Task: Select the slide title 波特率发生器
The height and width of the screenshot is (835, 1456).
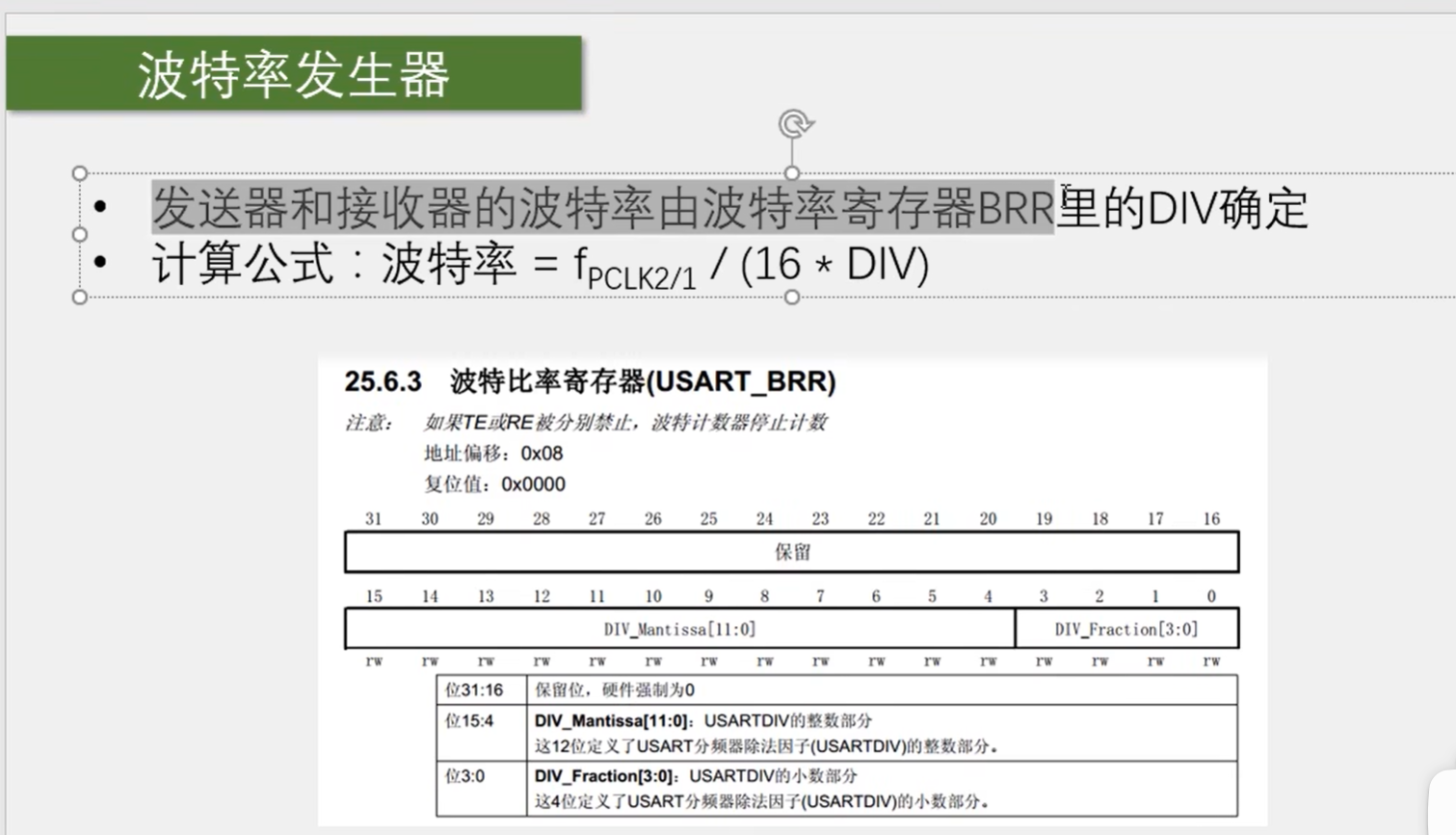Action: point(294,74)
